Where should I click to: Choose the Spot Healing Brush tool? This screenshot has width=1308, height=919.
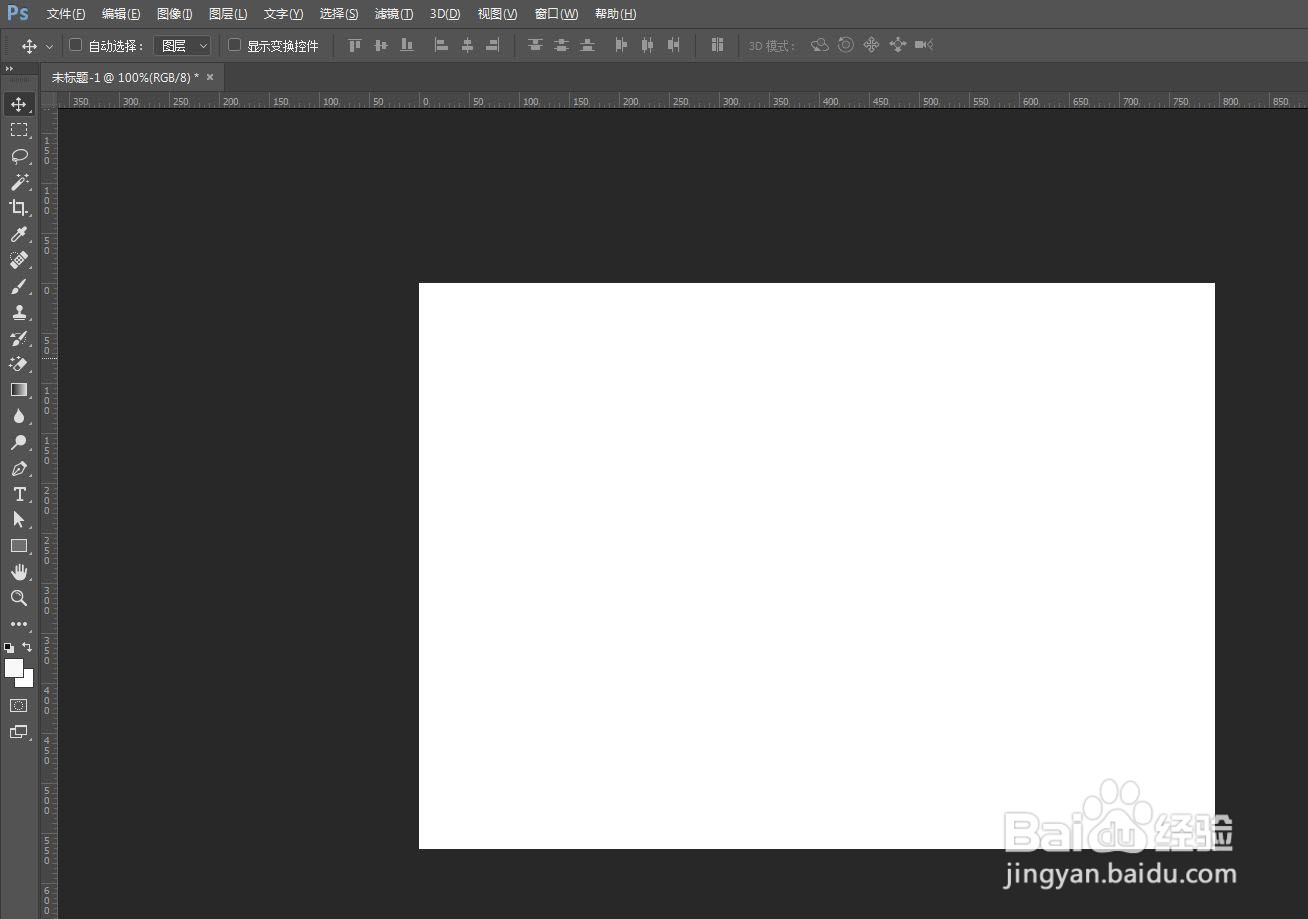pyautogui.click(x=19, y=260)
